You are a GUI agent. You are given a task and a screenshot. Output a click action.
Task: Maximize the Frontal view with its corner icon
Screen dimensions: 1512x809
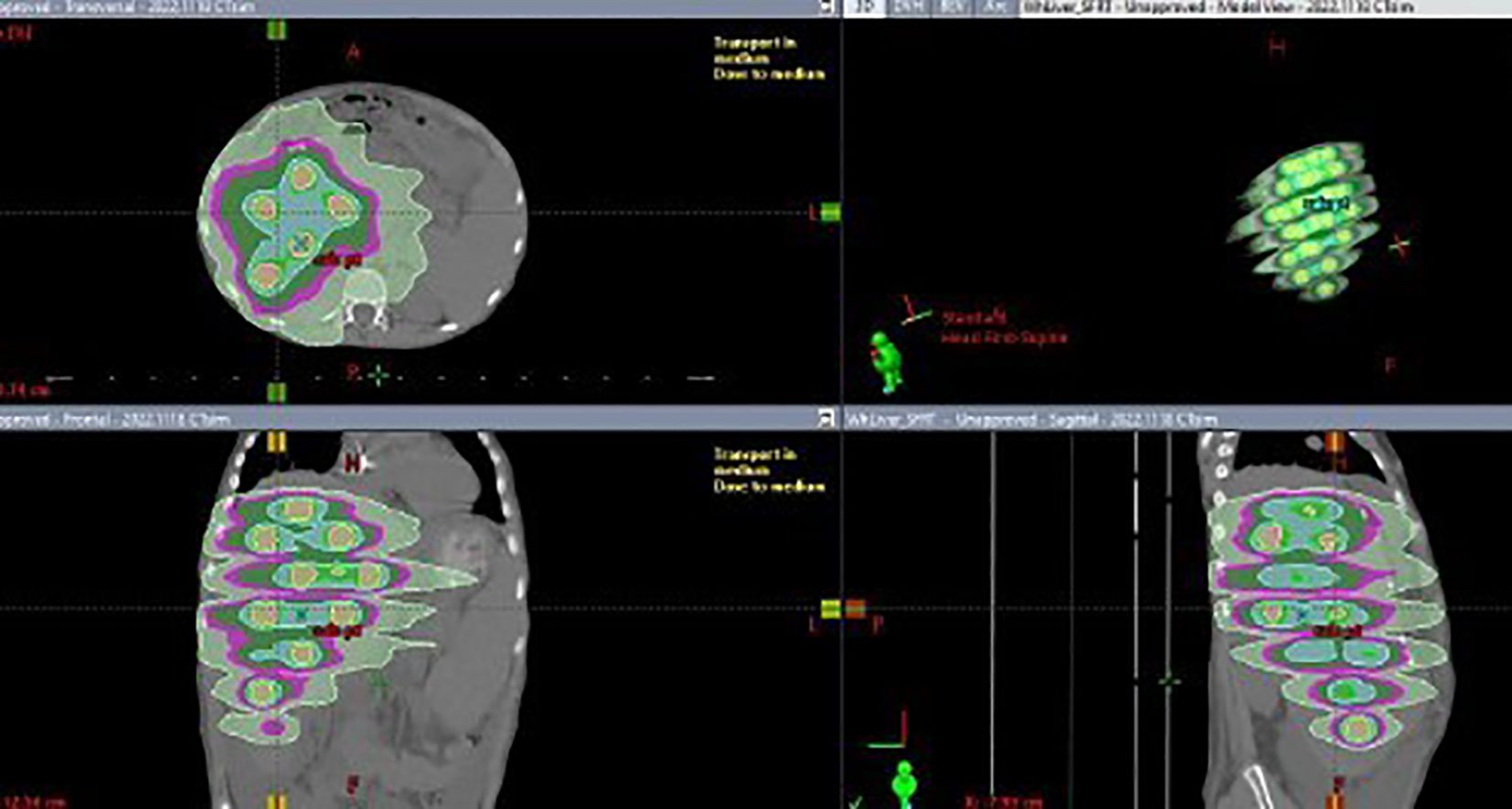click(826, 419)
